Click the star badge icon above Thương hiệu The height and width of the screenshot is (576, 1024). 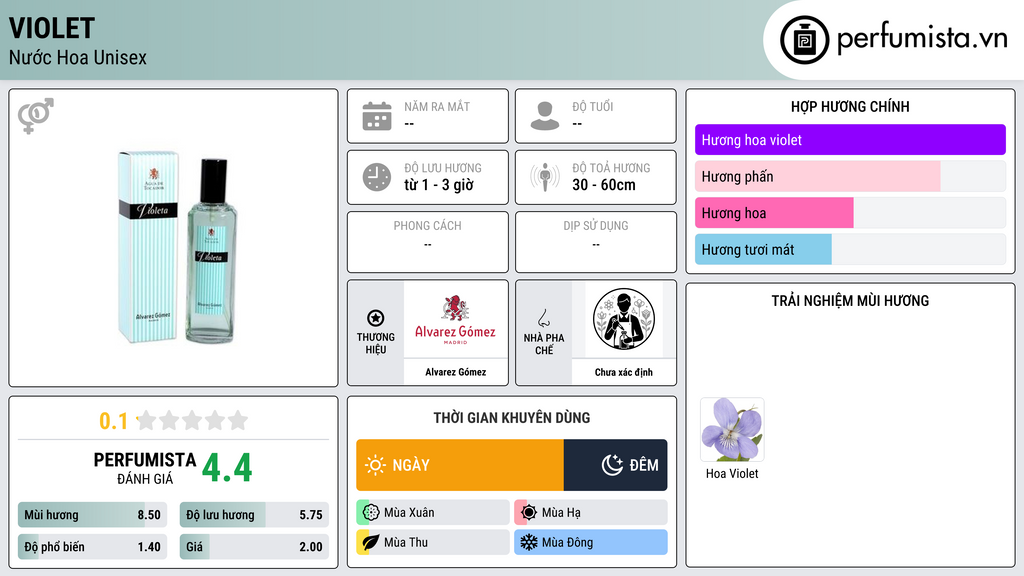click(376, 318)
